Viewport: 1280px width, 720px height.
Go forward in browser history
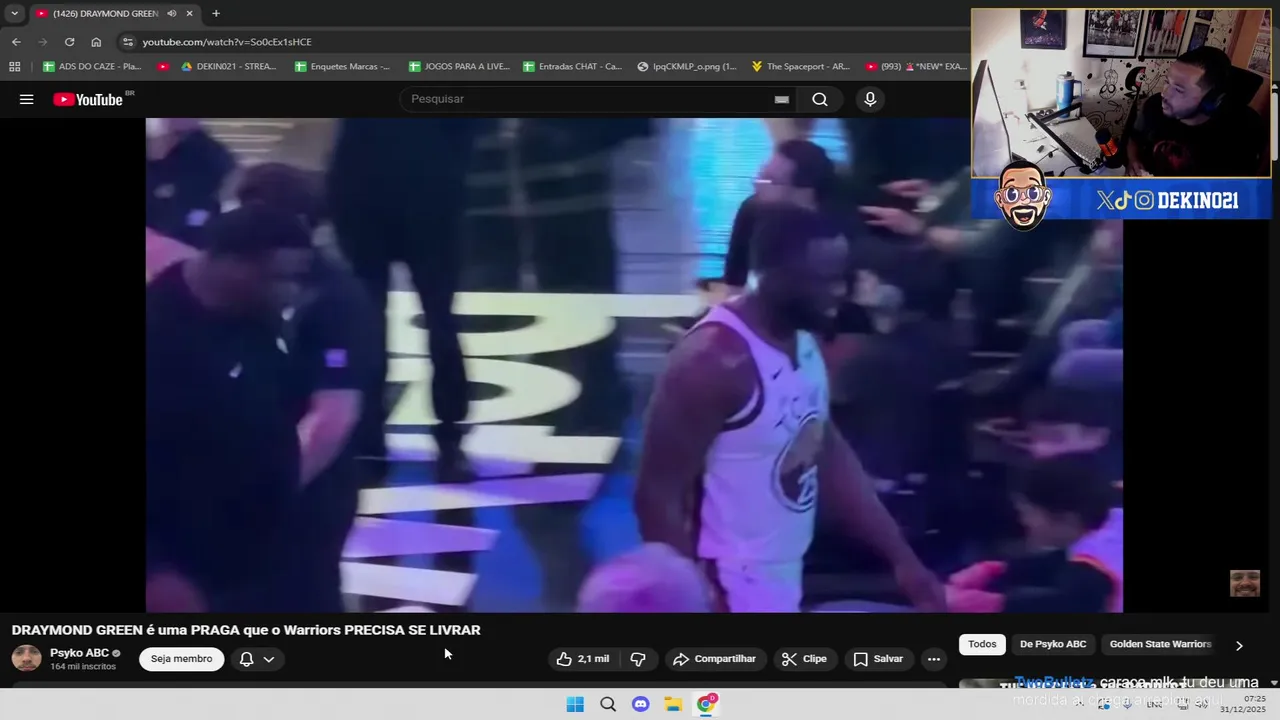43,42
